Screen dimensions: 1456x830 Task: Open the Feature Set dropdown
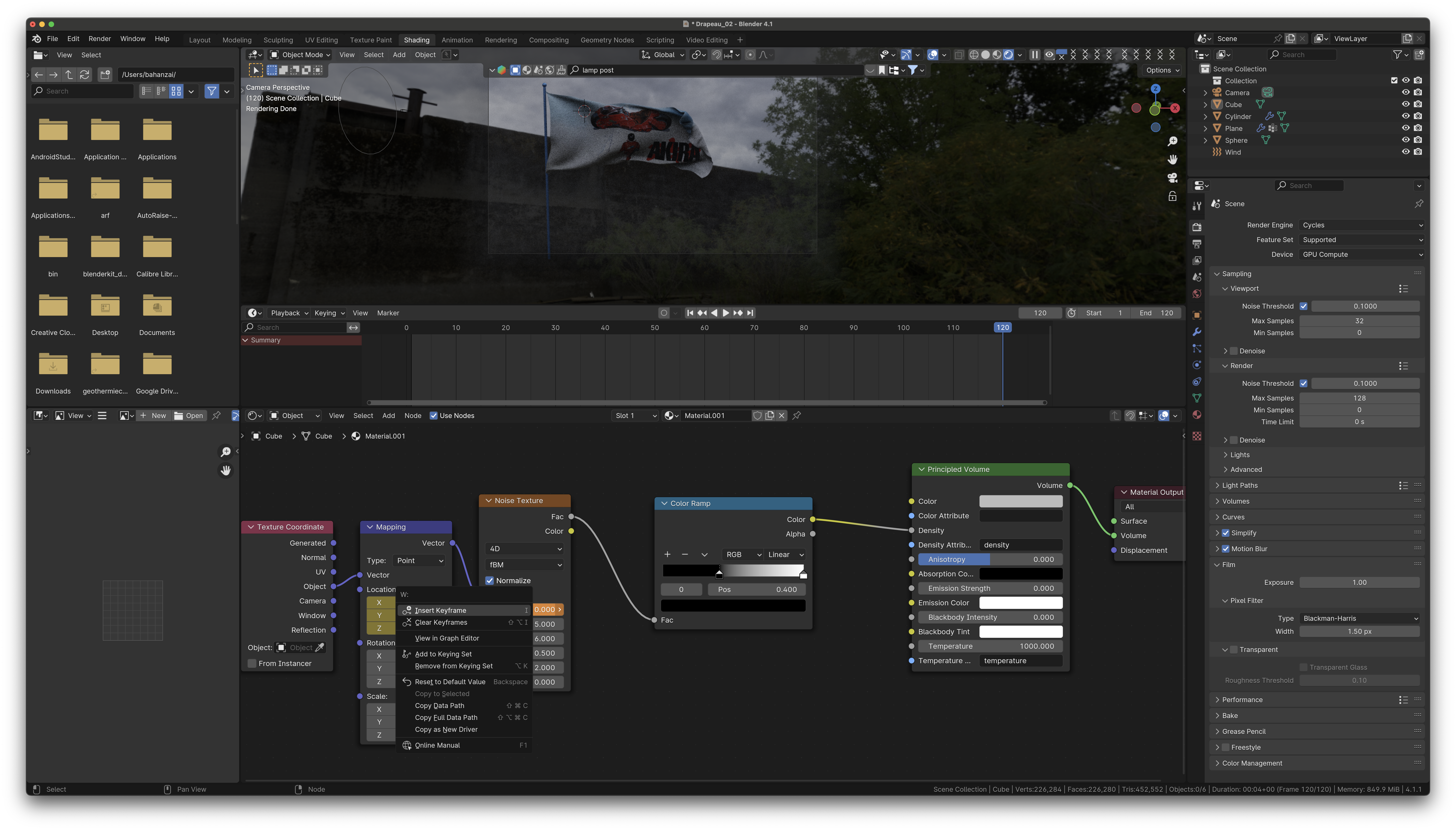point(1361,240)
